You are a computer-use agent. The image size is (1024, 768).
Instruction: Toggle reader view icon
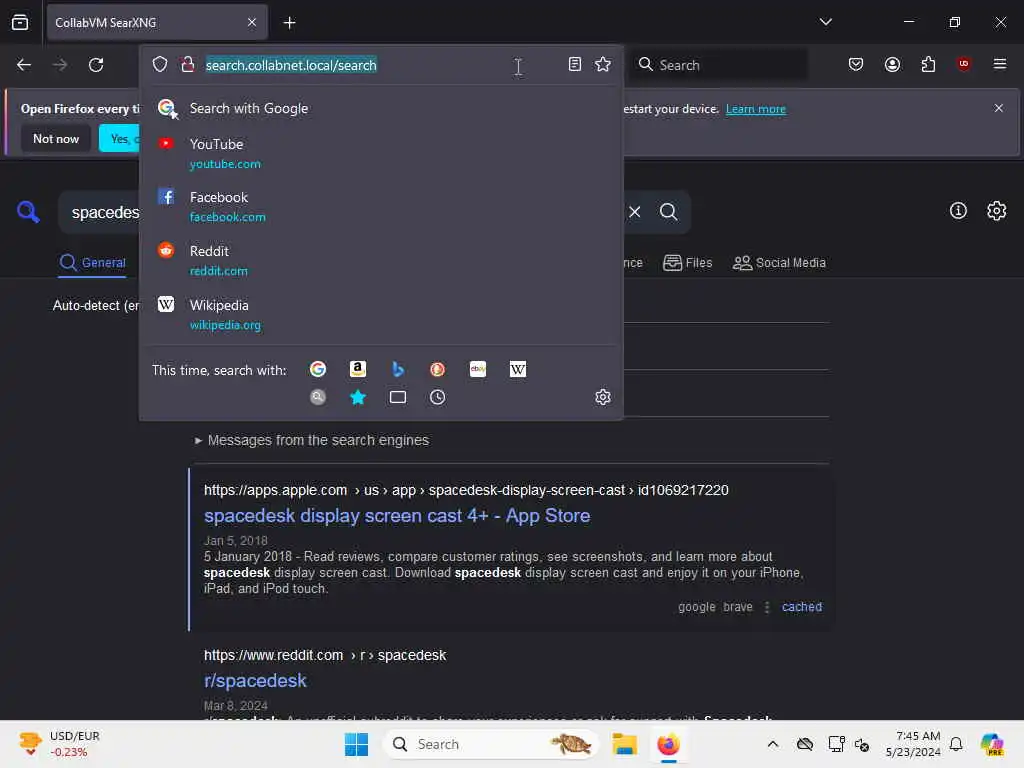click(x=575, y=64)
